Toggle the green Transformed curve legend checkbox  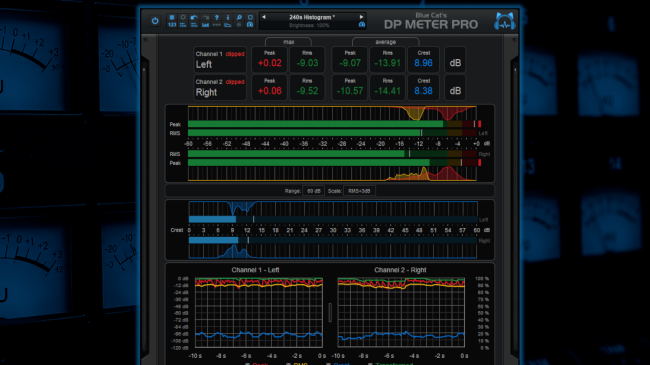coord(370,364)
